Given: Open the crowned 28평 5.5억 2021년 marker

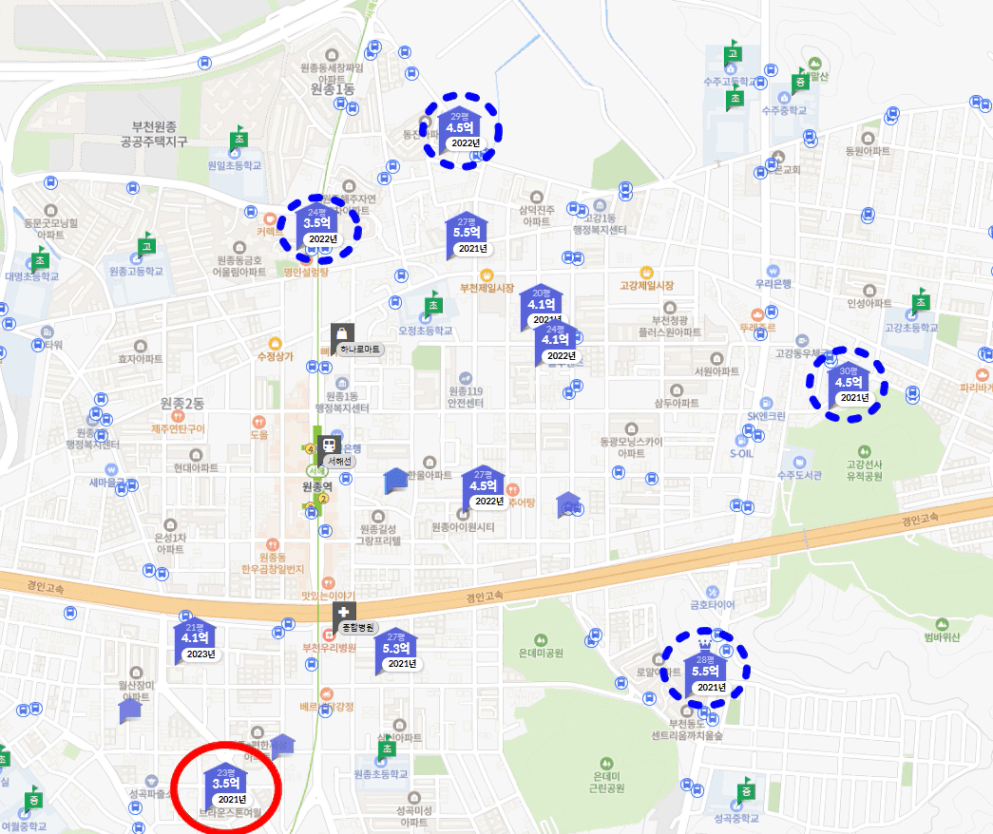Looking at the screenshot, I should point(705,671).
